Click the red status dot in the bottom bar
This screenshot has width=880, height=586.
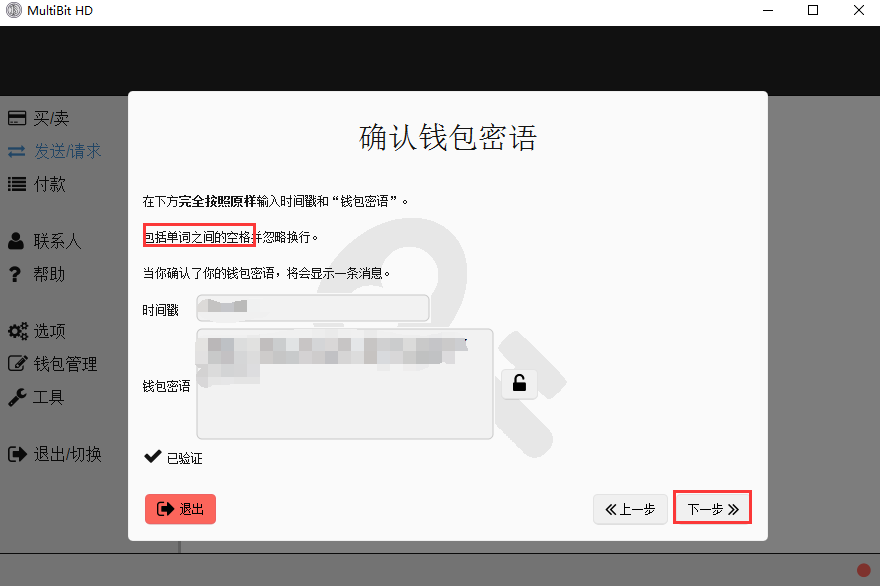click(864, 570)
